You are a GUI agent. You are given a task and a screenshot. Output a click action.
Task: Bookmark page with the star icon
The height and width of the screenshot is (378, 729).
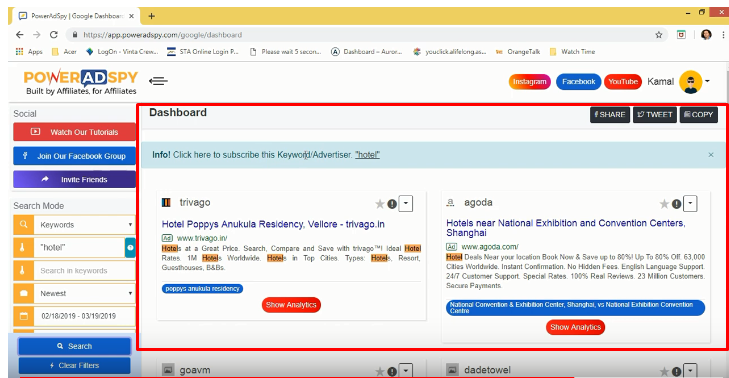pos(659,35)
